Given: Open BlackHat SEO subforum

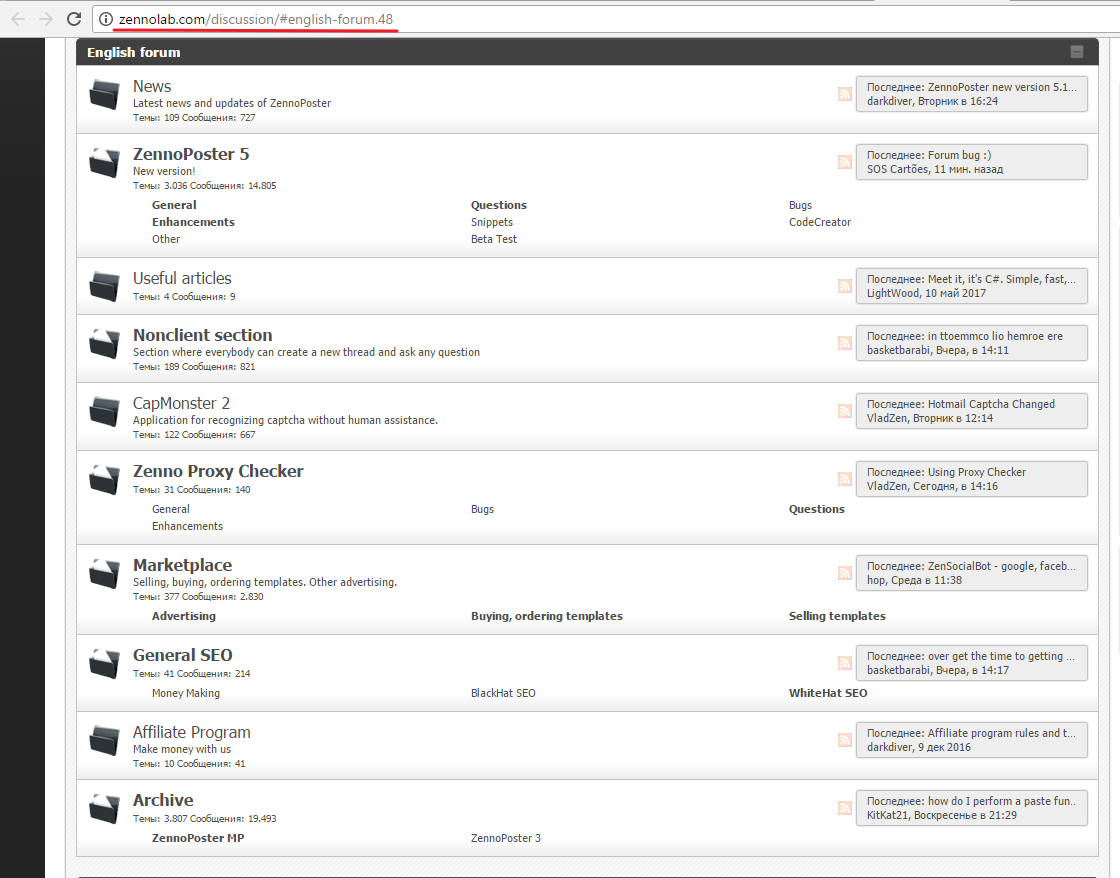Looking at the screenshot, I should point(503,693).
